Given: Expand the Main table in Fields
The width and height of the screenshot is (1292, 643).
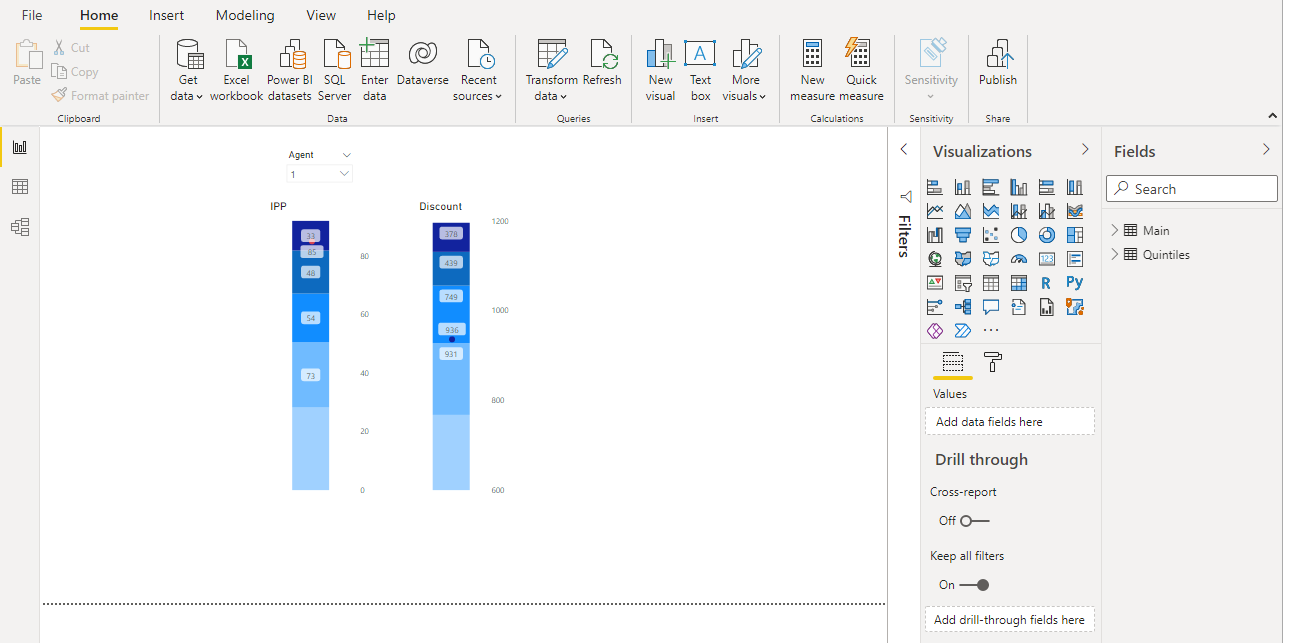Looking at the screenshot, I should click(1116, 231).
